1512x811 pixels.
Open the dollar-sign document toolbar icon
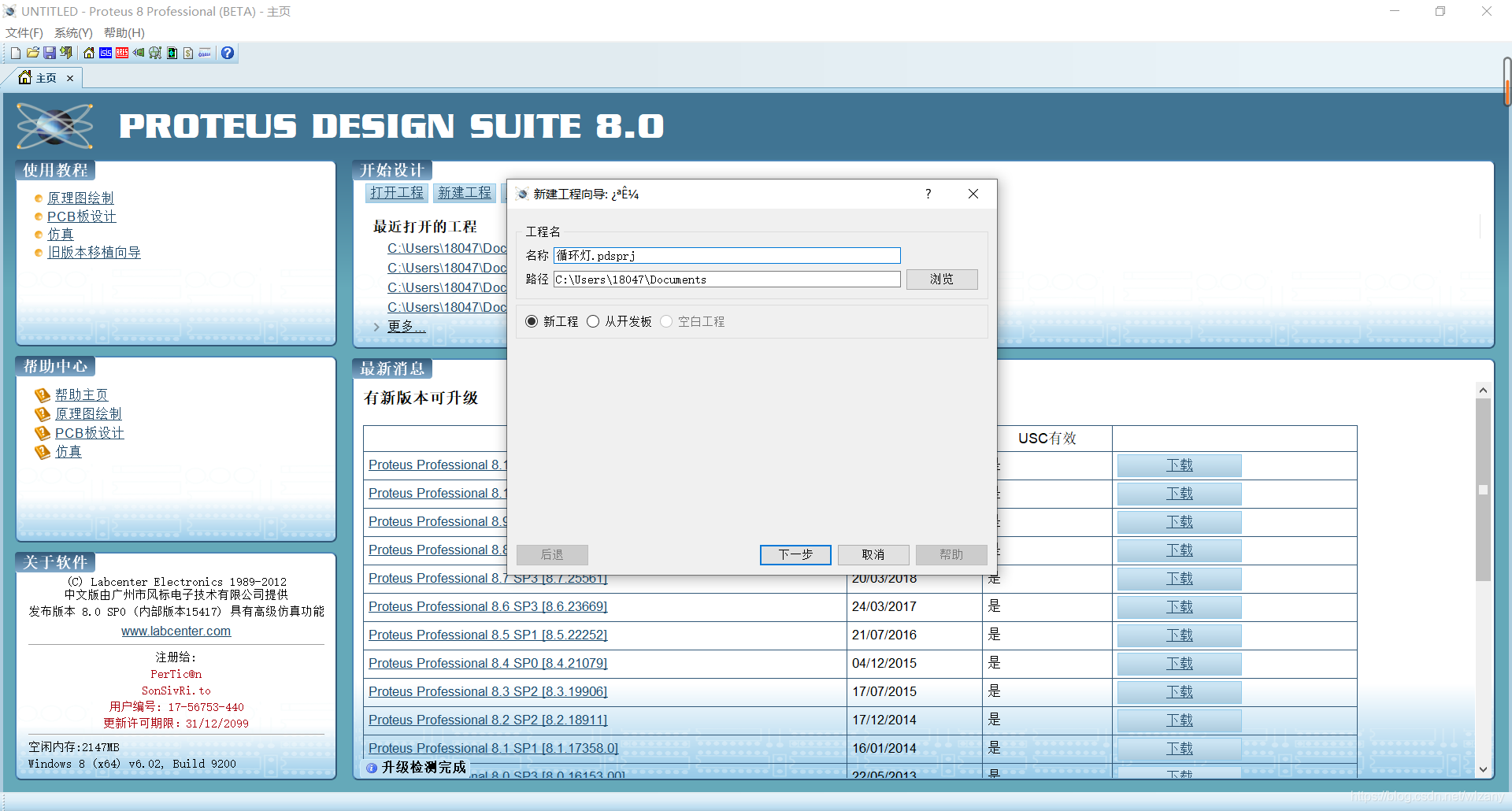coord(188,53)
